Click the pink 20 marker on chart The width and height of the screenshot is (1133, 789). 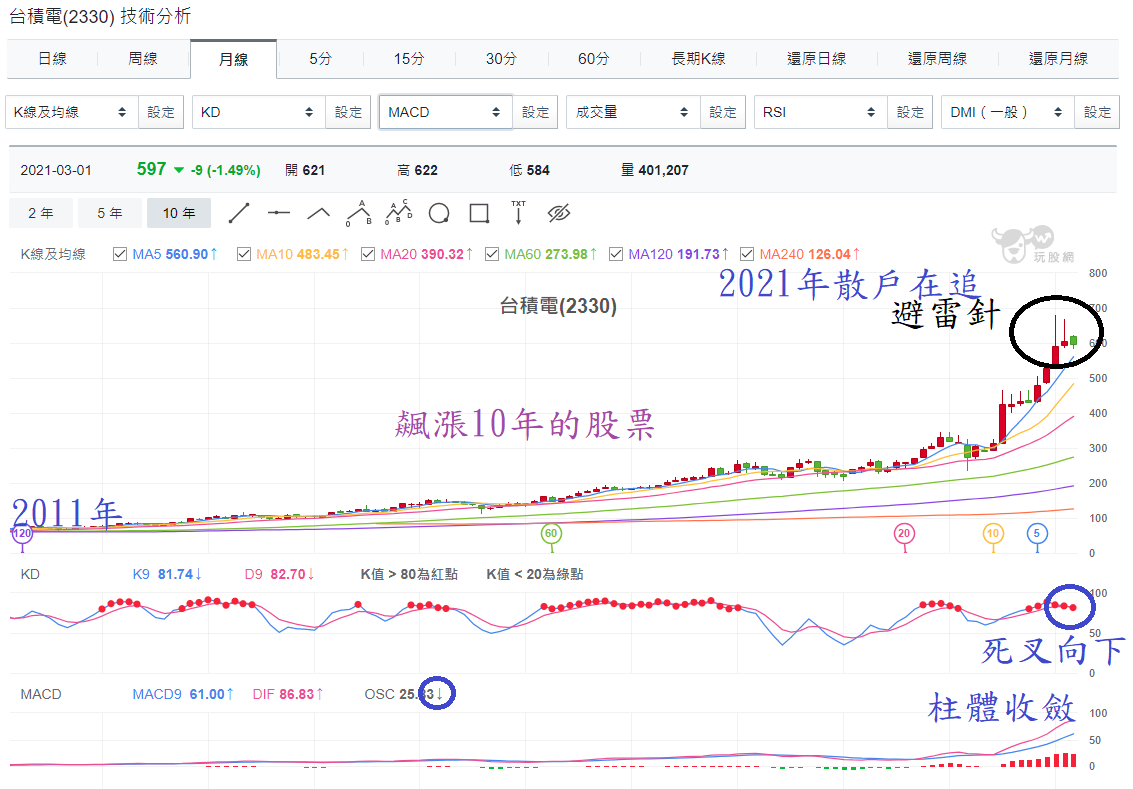(x=904, y=534)
